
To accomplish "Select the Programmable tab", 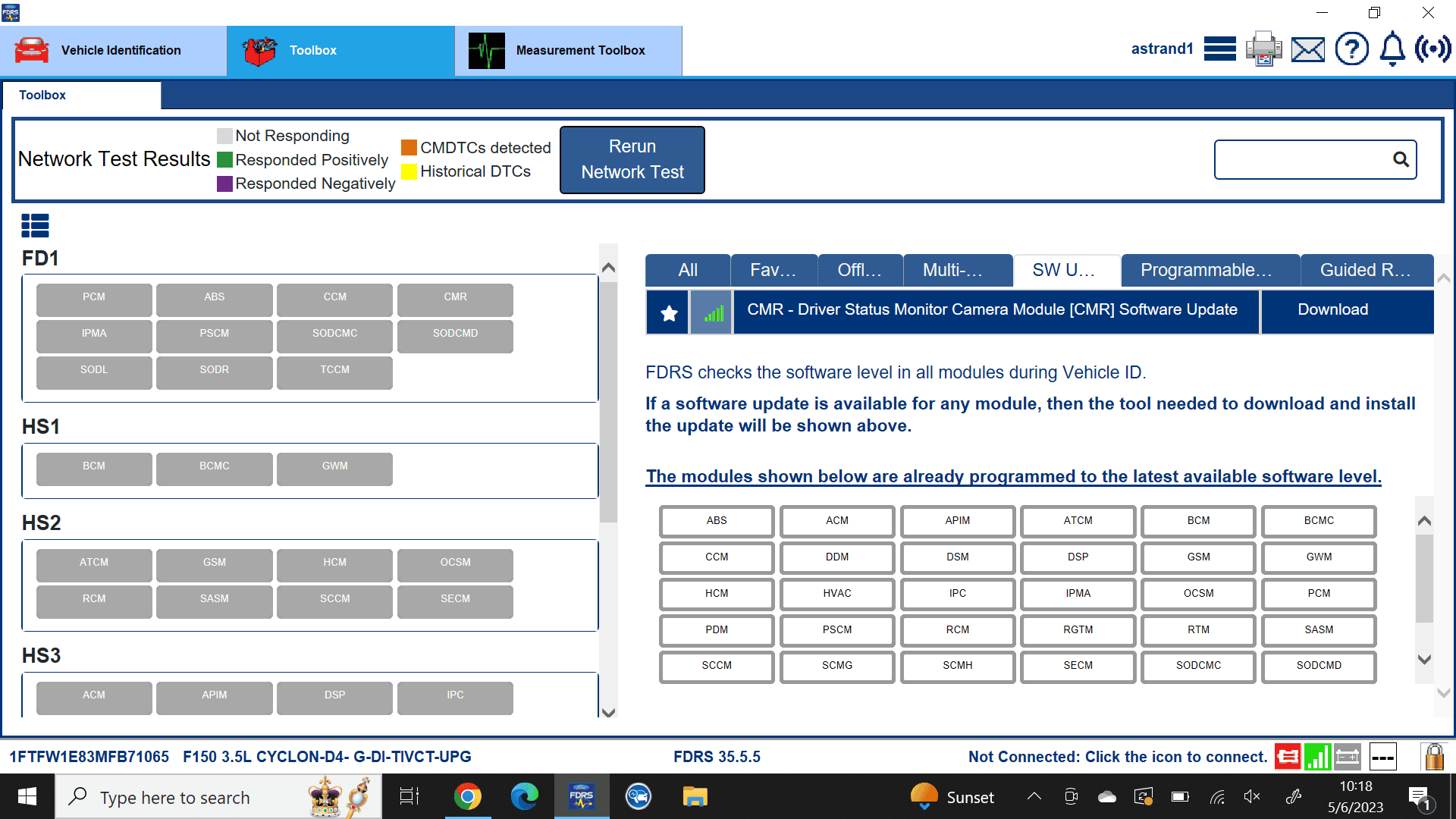I will [x=1210, y=270].
